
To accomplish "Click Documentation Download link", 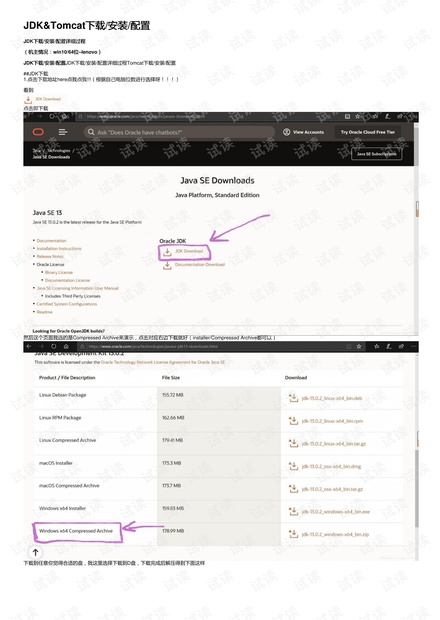I will (x=200, y=265).
